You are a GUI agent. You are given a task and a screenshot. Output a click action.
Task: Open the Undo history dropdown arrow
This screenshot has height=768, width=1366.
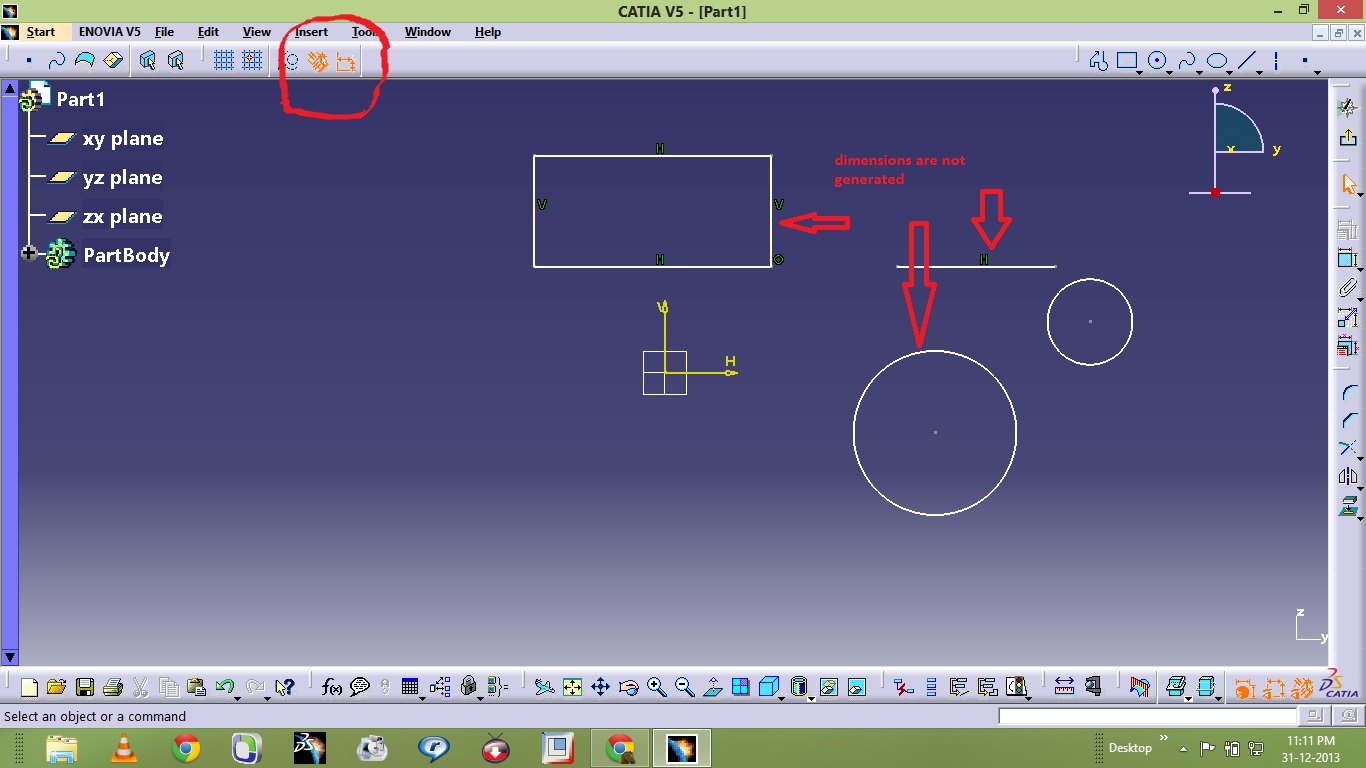point(238,697)
